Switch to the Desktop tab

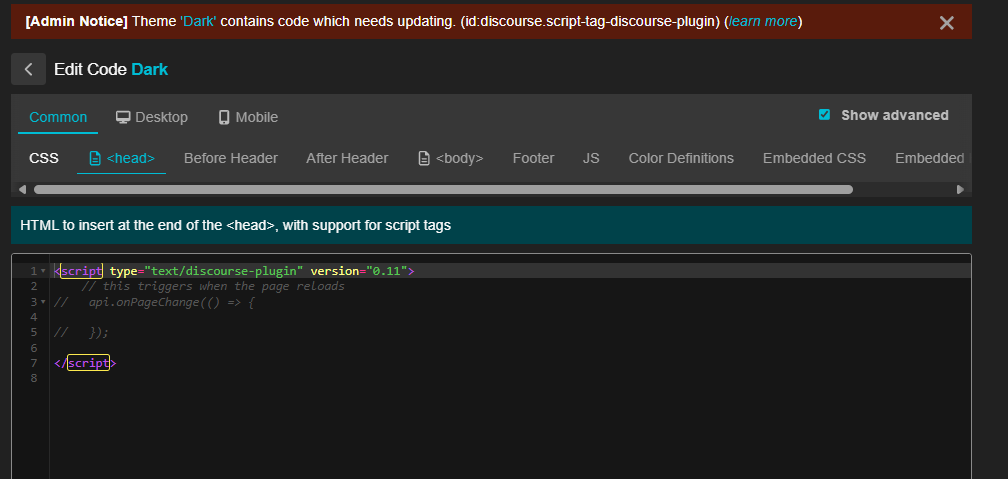point(152,117)
